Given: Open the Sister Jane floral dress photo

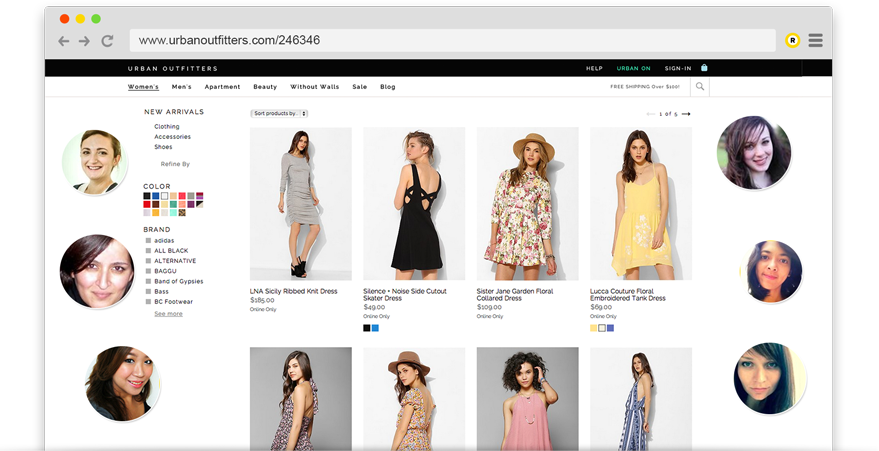Looking at the screenshot, I should point(527,203).
